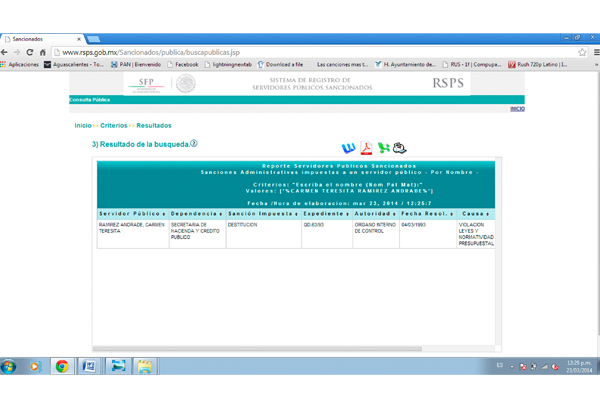This screenshot has height=400, width=600.
Task: Sort by Servidor Público column
Action: (131, 213)
